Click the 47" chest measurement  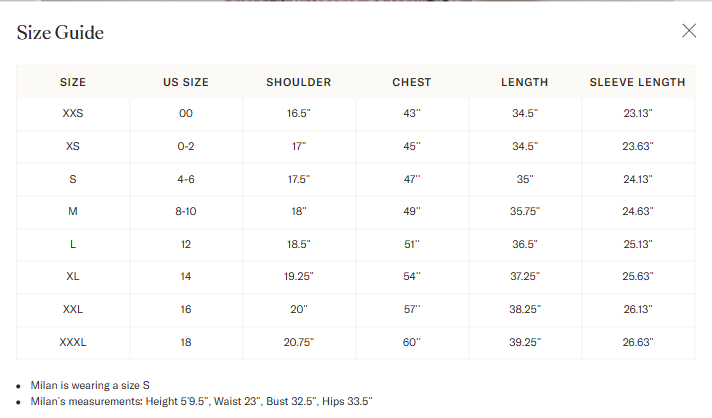pos(412,179)
